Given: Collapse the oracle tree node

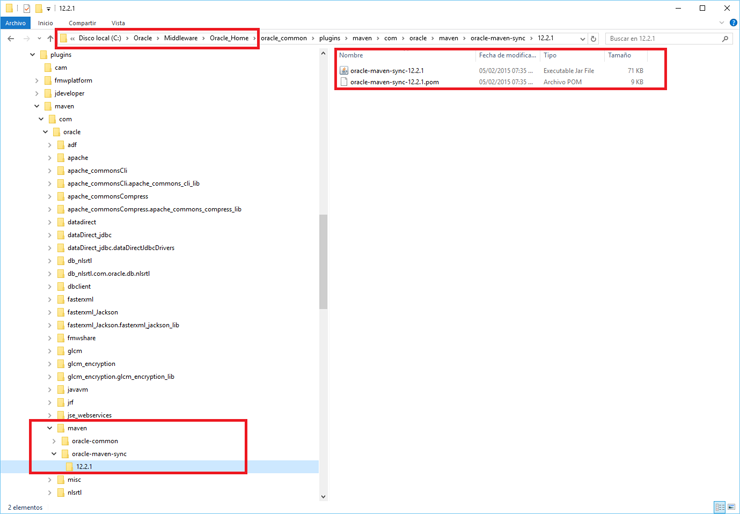Looking at the screenshot, I should [x=45, y=132].
